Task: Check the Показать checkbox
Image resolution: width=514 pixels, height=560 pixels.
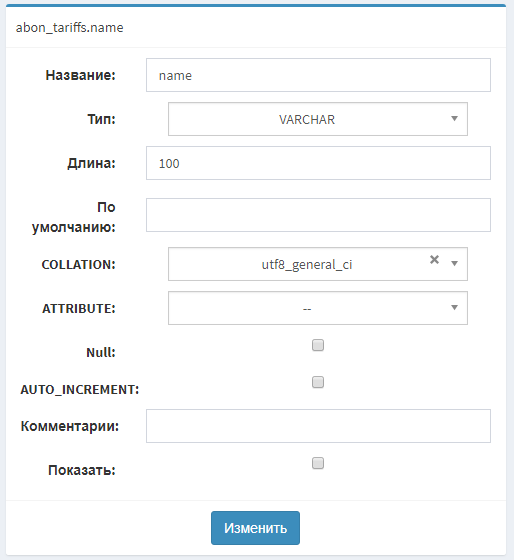Action: click(x=318, y=463)
